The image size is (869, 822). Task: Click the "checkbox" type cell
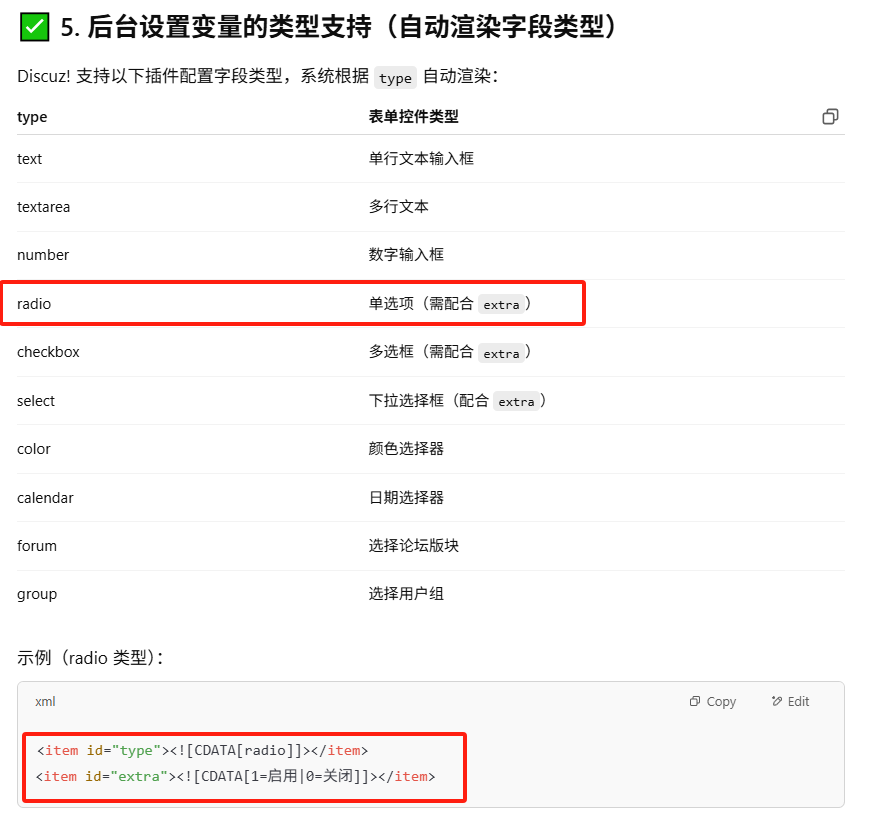tap(48, 352)
